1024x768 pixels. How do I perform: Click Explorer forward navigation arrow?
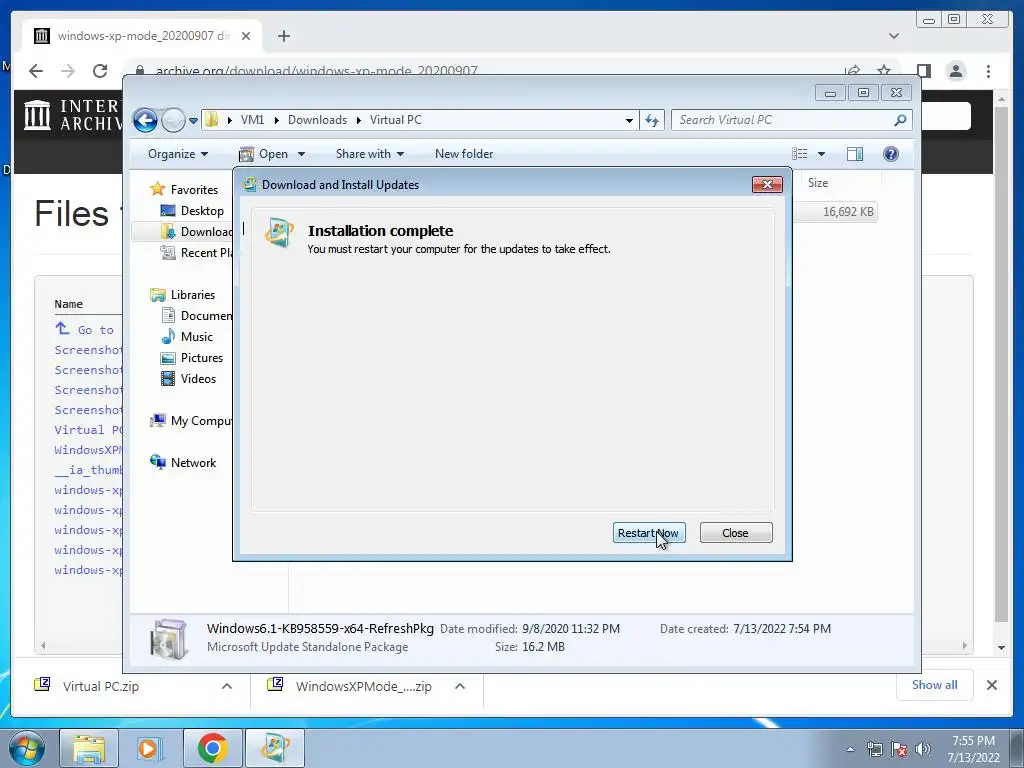173,120
